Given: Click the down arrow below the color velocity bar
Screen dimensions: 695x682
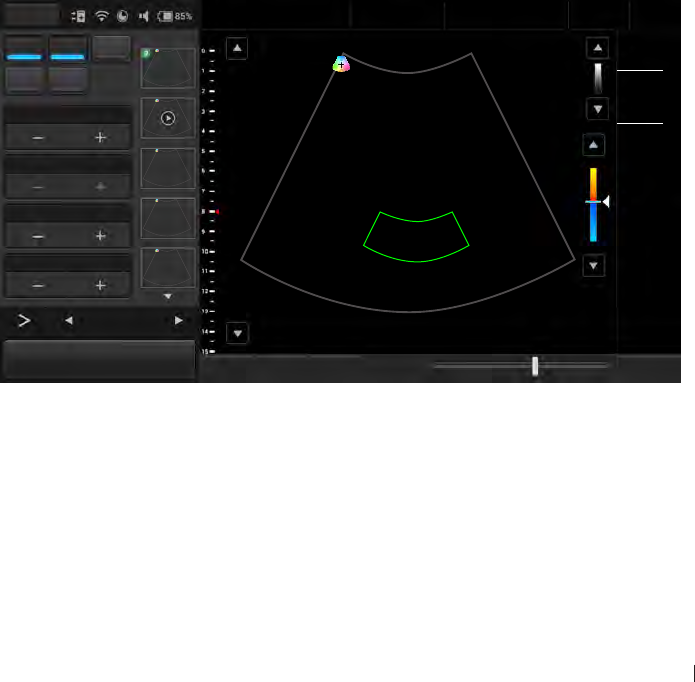Looking at the screenshot, I should click(593, 265).
